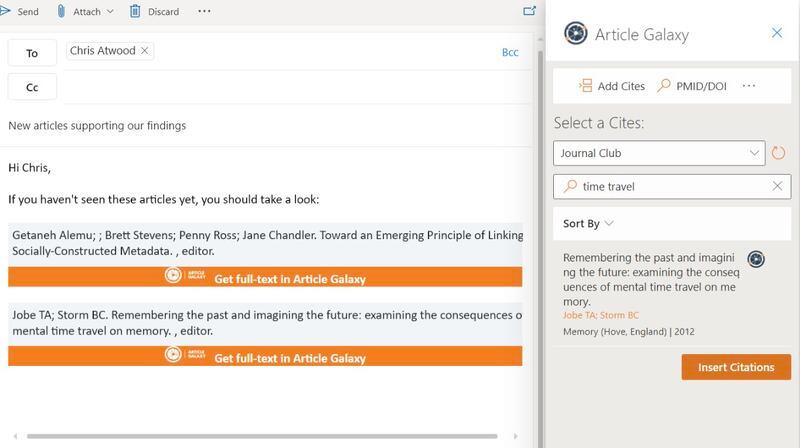Click second Get full-text in Article Galaxy banner

265,356
